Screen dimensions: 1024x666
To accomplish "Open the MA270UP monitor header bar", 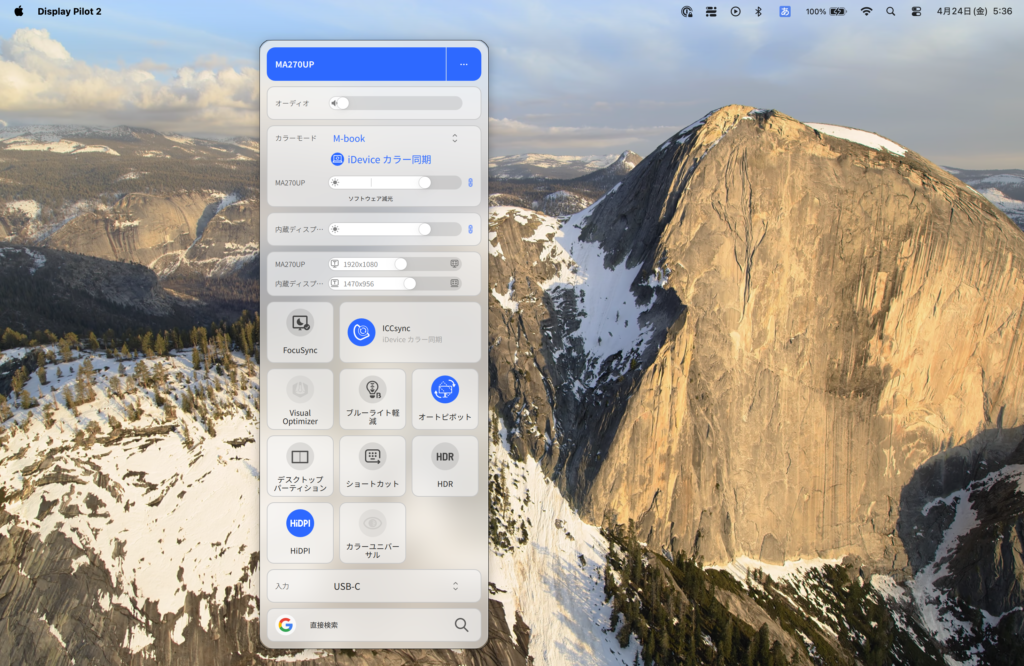I will click(x=357, y=64).
